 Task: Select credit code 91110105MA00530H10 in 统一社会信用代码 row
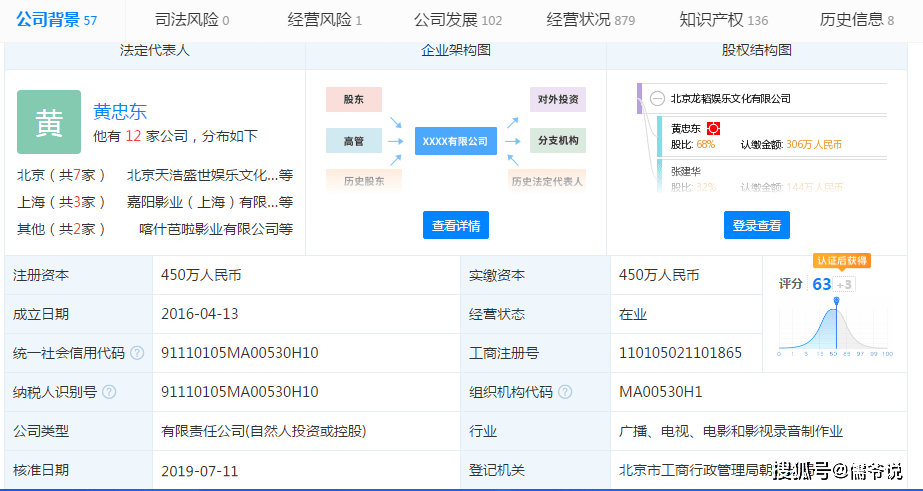[240, 353]
